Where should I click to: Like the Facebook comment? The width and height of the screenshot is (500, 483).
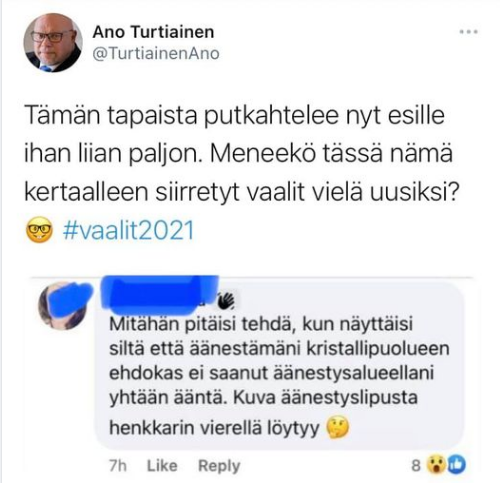(x=162, y=465)
